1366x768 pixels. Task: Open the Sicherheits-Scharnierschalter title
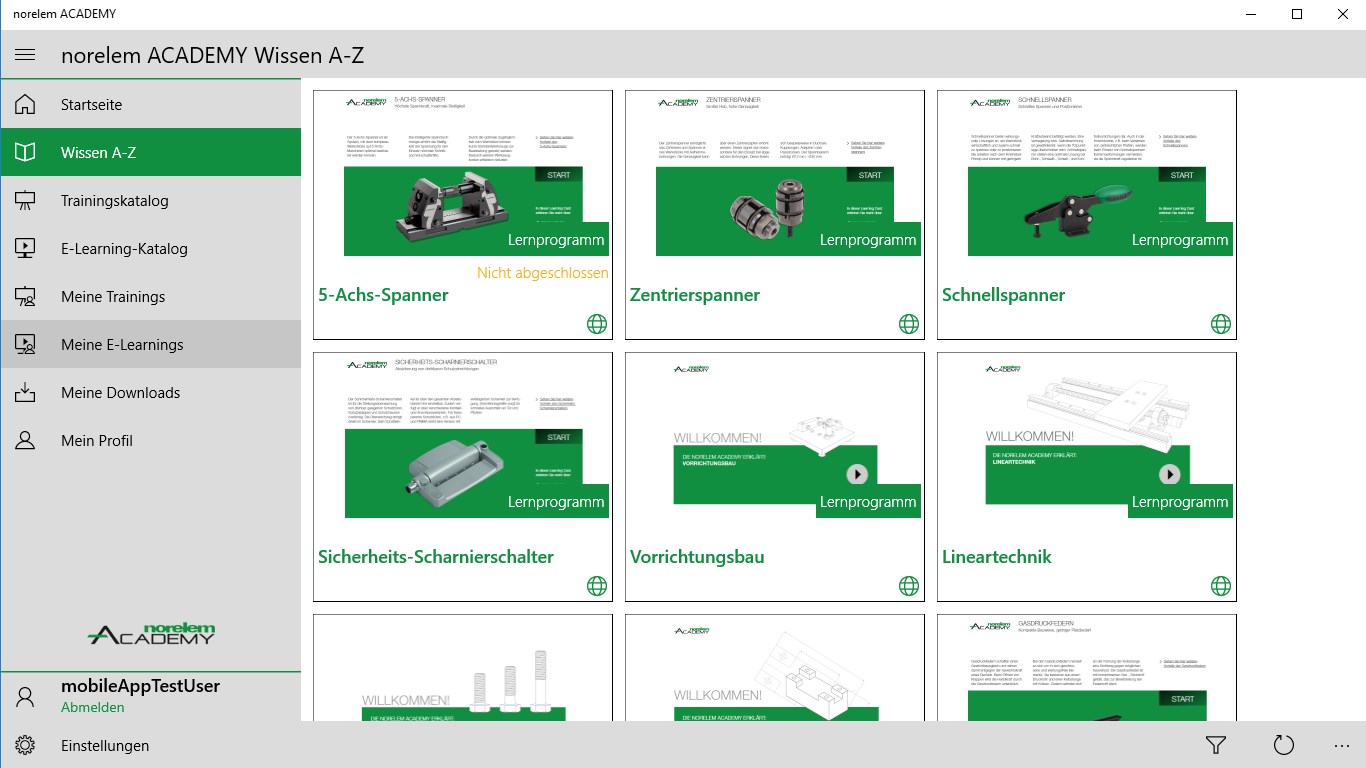click(x=436, y=557)
